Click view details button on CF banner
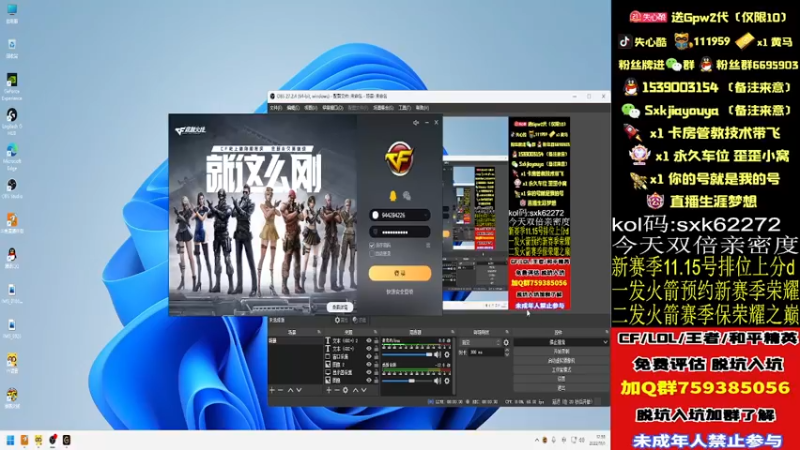The width and height of the screenshot is (800, 450). coord(340,307)
